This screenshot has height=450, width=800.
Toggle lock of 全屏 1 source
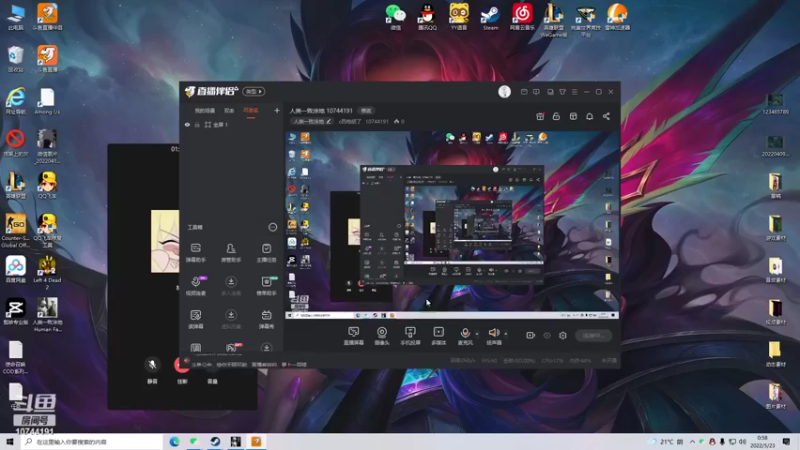[197, 124]
